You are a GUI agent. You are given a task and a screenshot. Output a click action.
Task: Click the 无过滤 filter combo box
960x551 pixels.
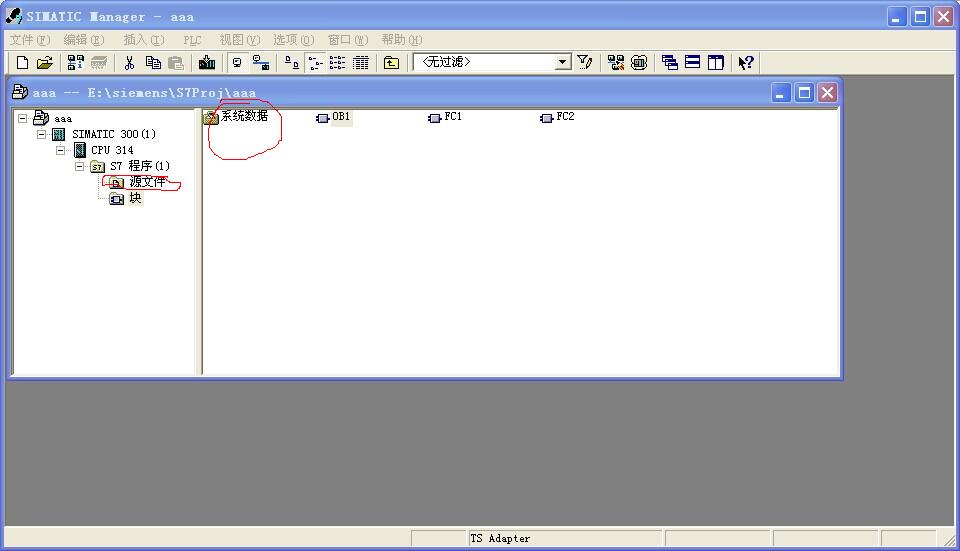492,62
